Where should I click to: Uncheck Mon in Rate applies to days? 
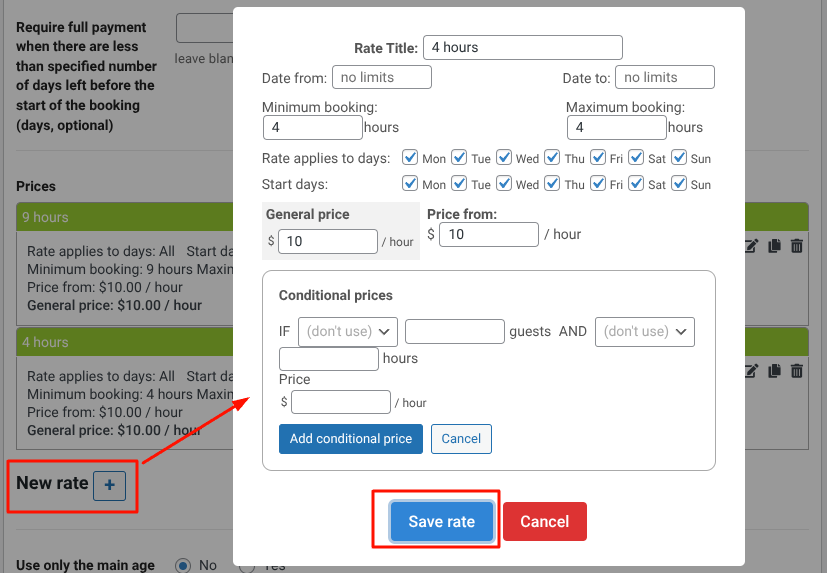410,158
